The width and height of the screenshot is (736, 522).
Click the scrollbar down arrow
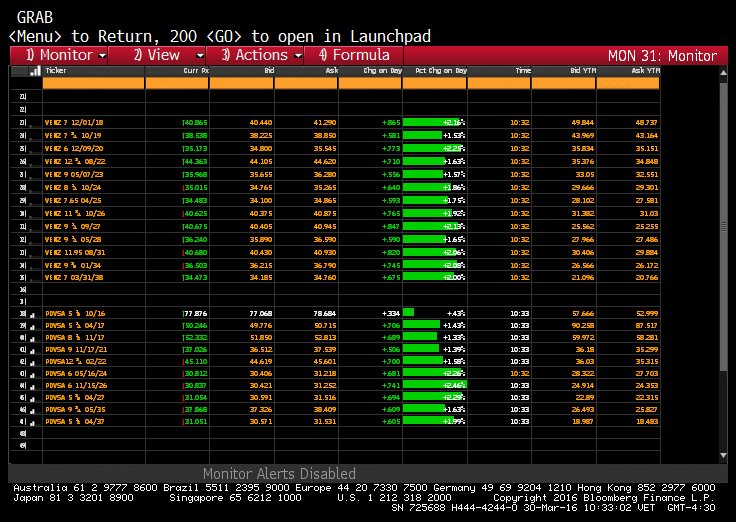(x=723, y=455)
